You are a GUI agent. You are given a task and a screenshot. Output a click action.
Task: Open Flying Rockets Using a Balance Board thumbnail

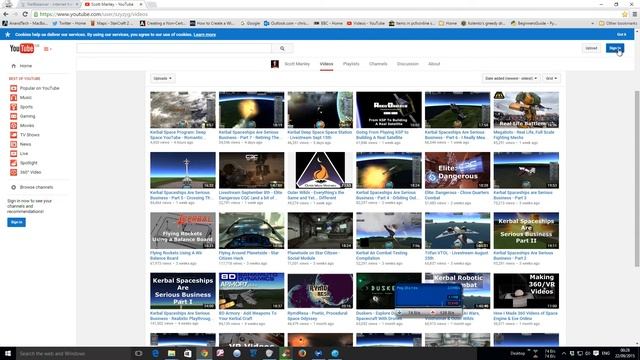pos(183,231)
